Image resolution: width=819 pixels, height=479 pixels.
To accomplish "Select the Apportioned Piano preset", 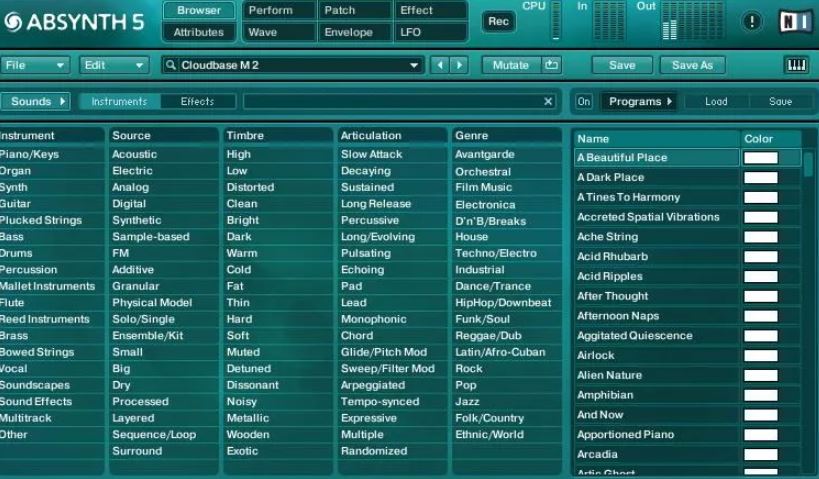I will click(657, 435).
